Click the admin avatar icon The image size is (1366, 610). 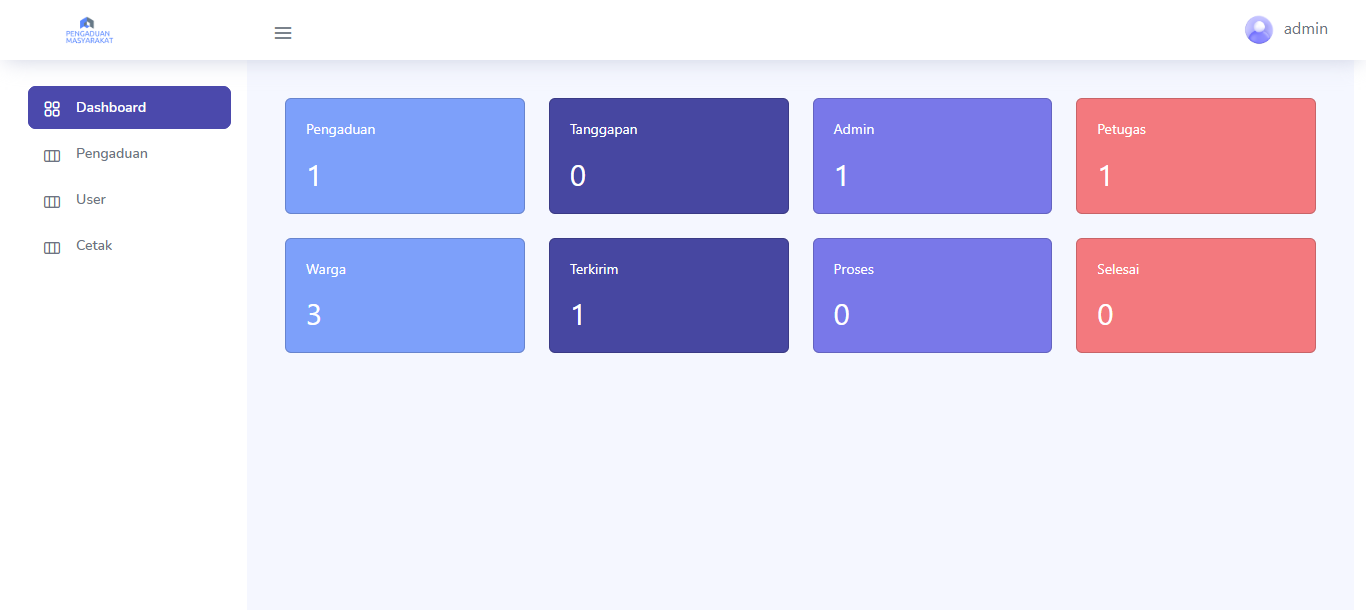[x=1258, y=30]
